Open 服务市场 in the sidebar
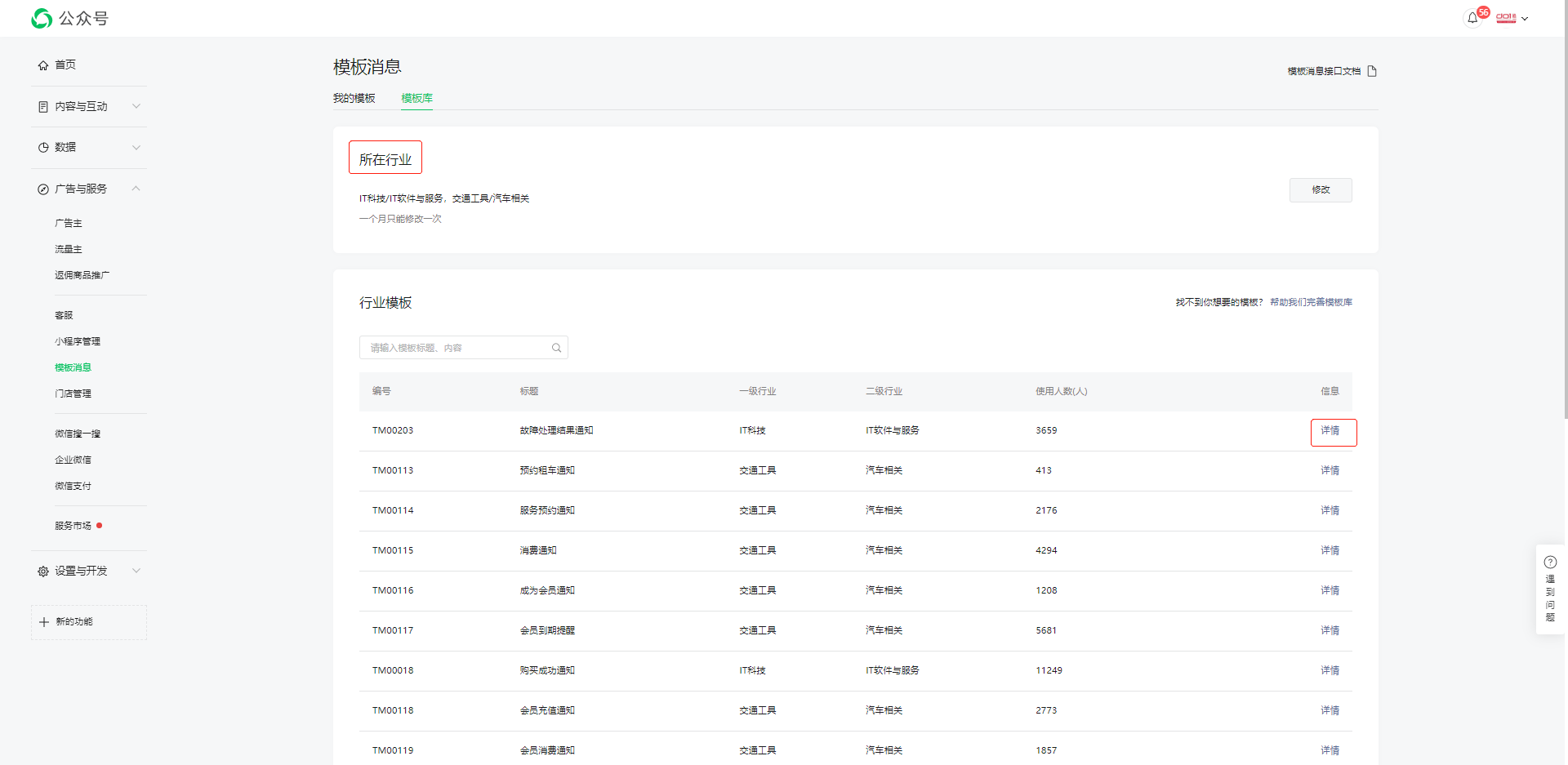 (73, 526)
